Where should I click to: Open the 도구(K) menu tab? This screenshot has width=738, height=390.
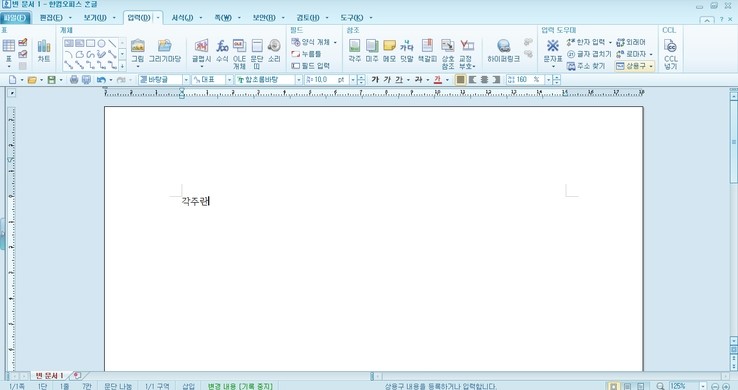click(x=352, y=18)
